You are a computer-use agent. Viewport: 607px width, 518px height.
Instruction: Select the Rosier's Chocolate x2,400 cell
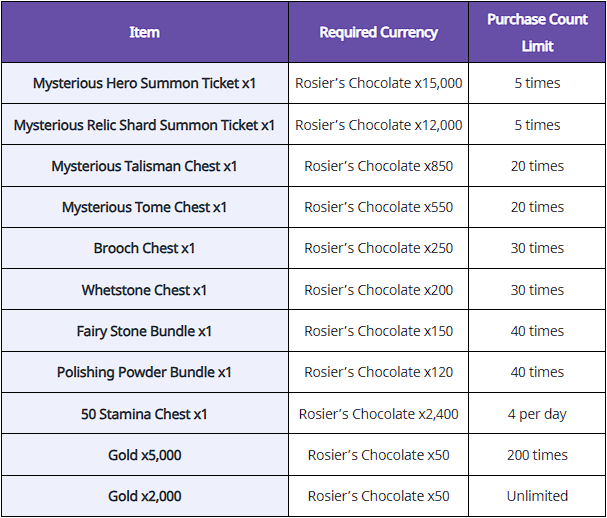[378, 413]
